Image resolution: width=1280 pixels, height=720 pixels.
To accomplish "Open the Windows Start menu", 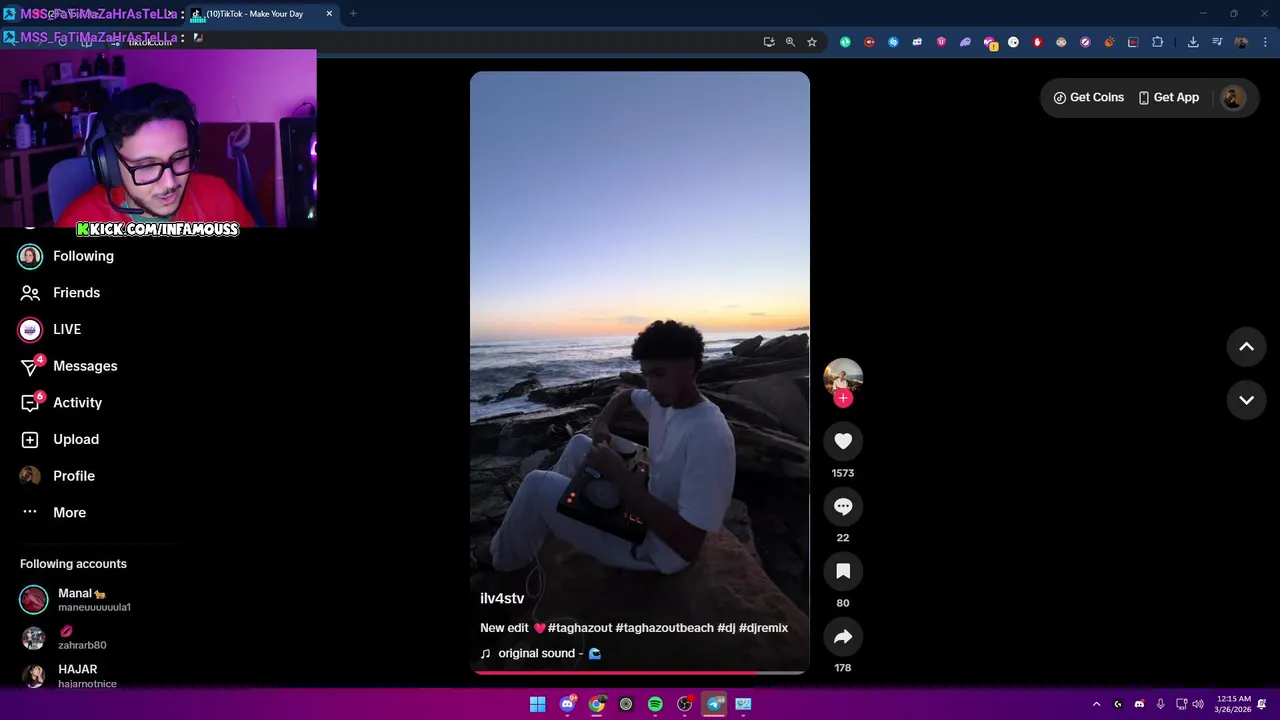I will pos(537,704).
